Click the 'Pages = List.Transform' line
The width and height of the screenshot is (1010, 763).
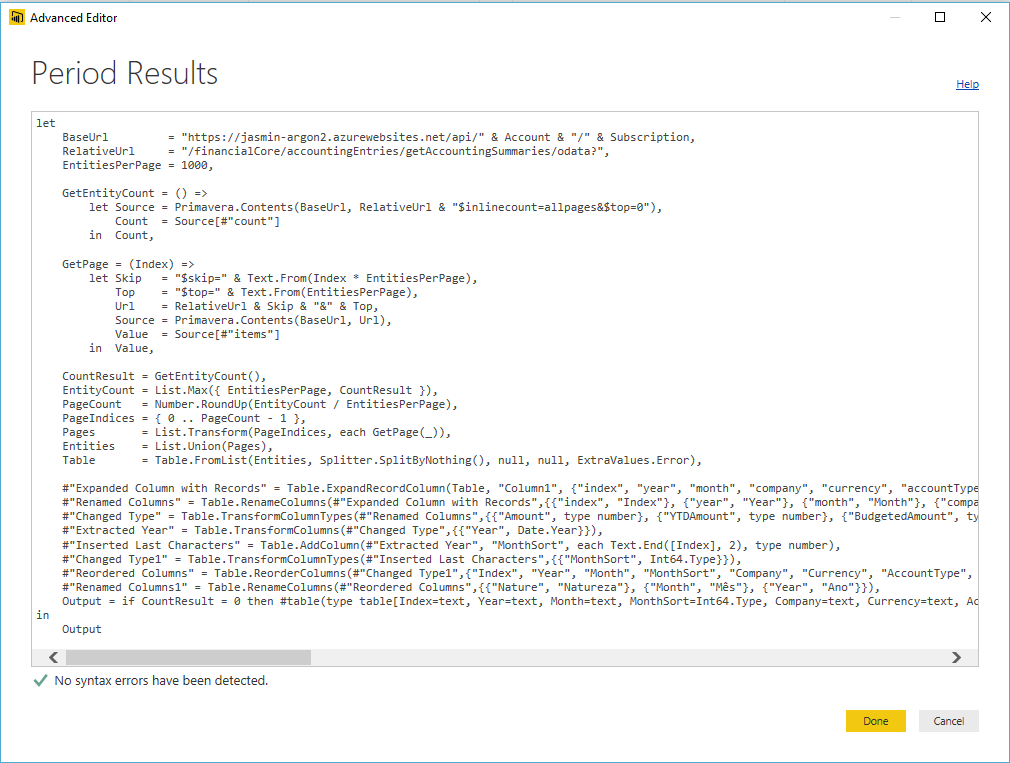256,433
